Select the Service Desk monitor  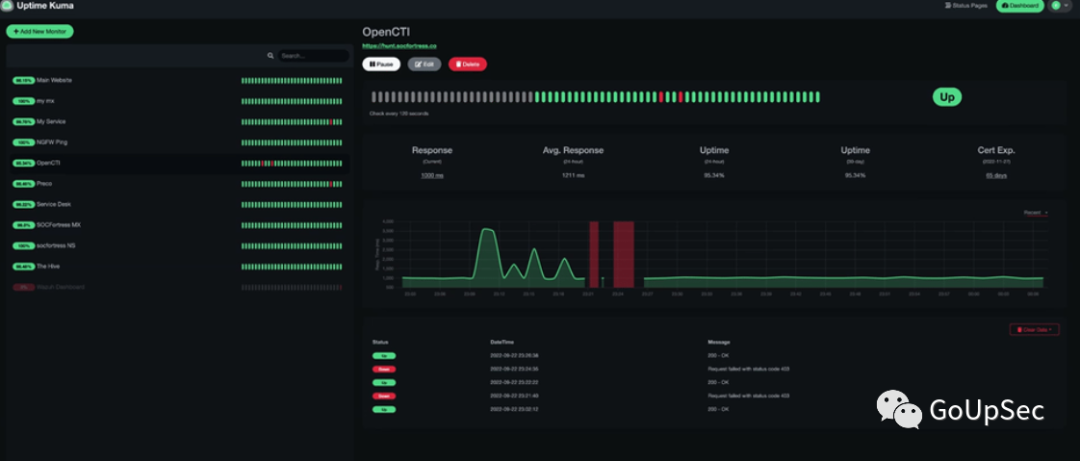click(178, 205)
